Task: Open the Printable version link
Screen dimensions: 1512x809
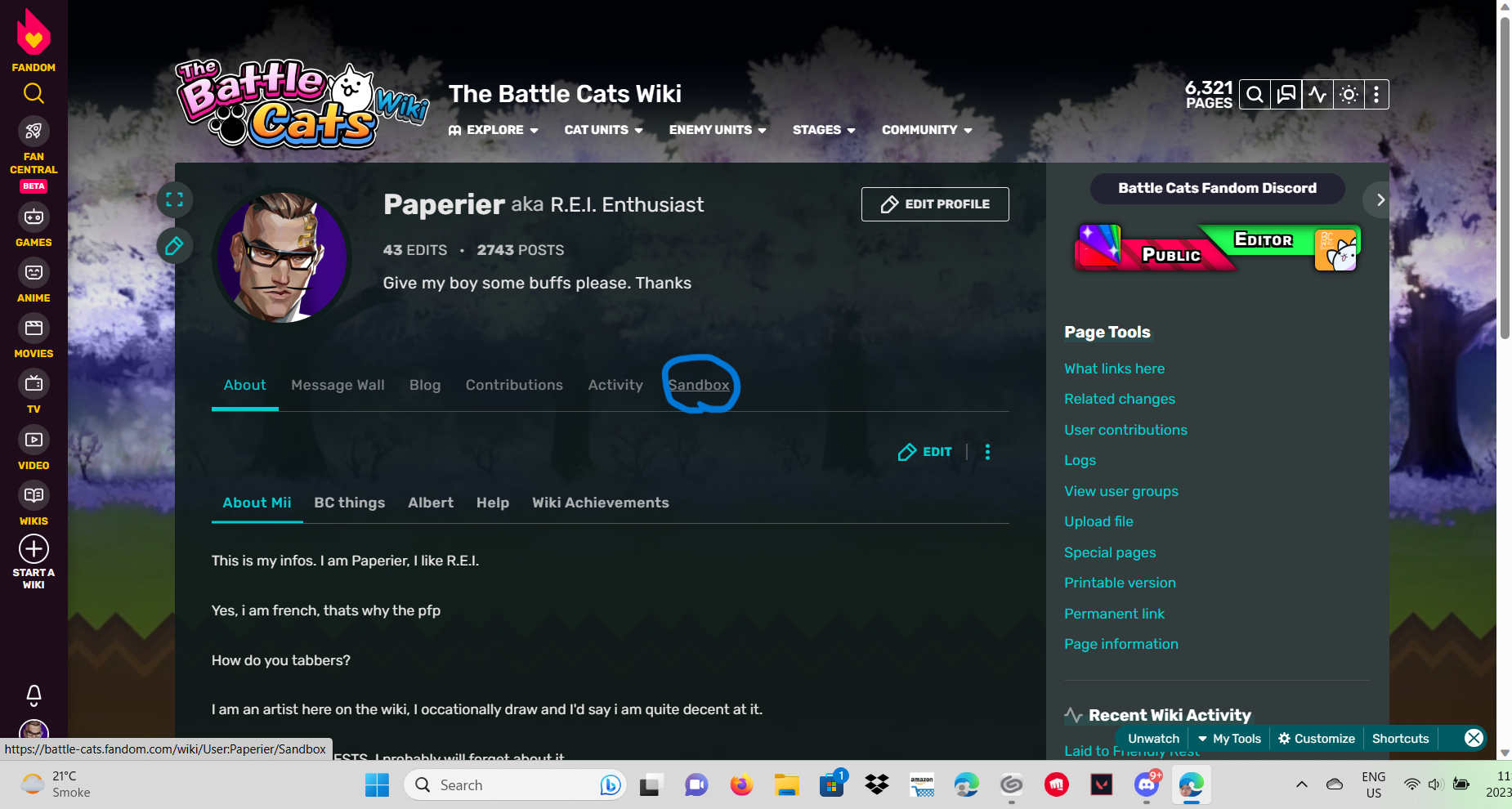Action: tap(1121, 583)
